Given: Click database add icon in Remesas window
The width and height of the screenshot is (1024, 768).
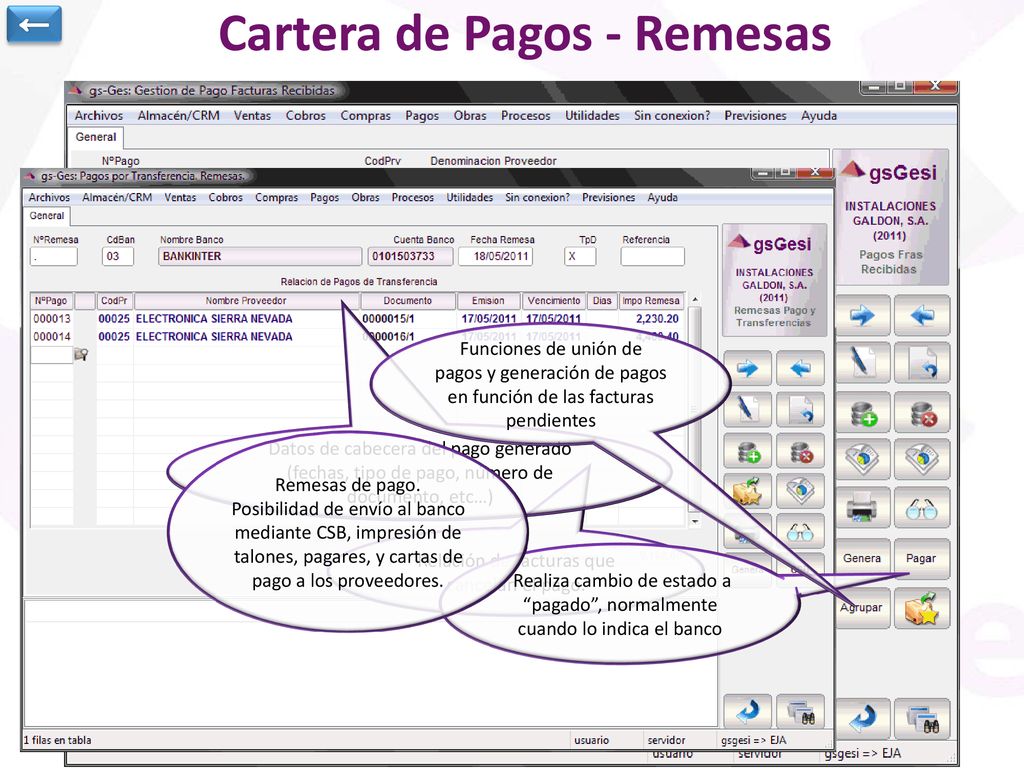Looking at the screenshot, I should (x=748, y=451).
